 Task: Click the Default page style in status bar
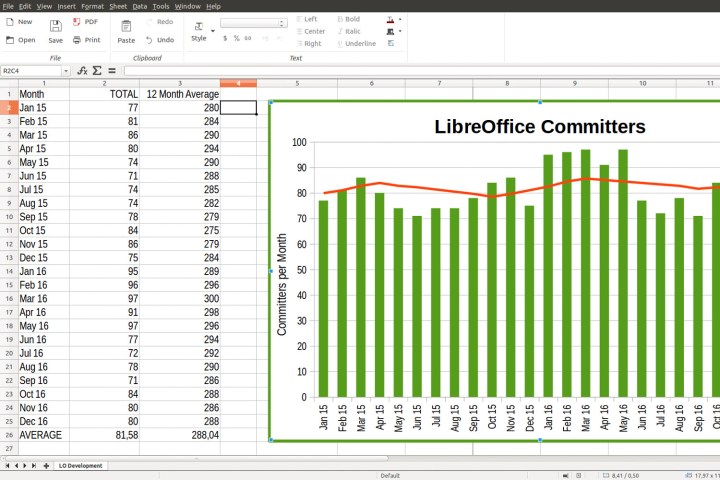pos(390,475)
